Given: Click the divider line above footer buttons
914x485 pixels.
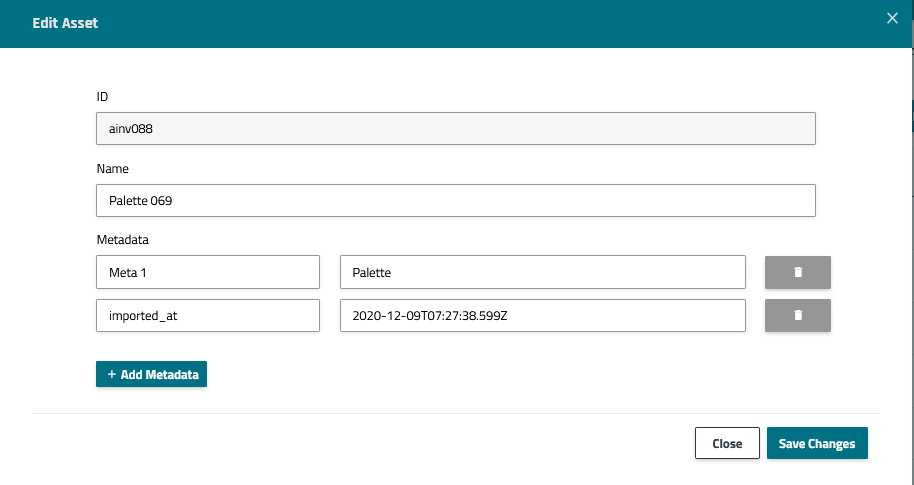Looking at the screenshot, I should [x=456, y=413].
